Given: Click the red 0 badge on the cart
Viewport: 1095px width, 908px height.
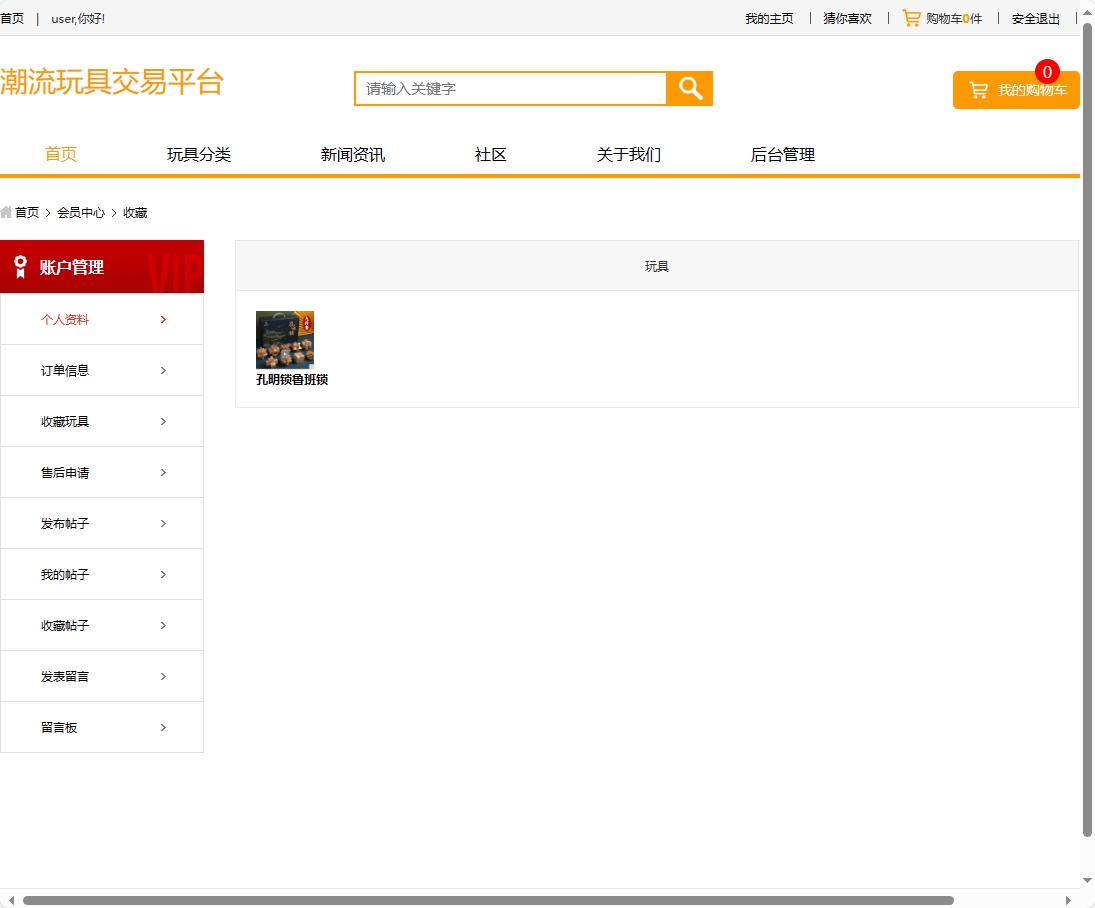Looking at the screenshot, I should point(1047,71).
